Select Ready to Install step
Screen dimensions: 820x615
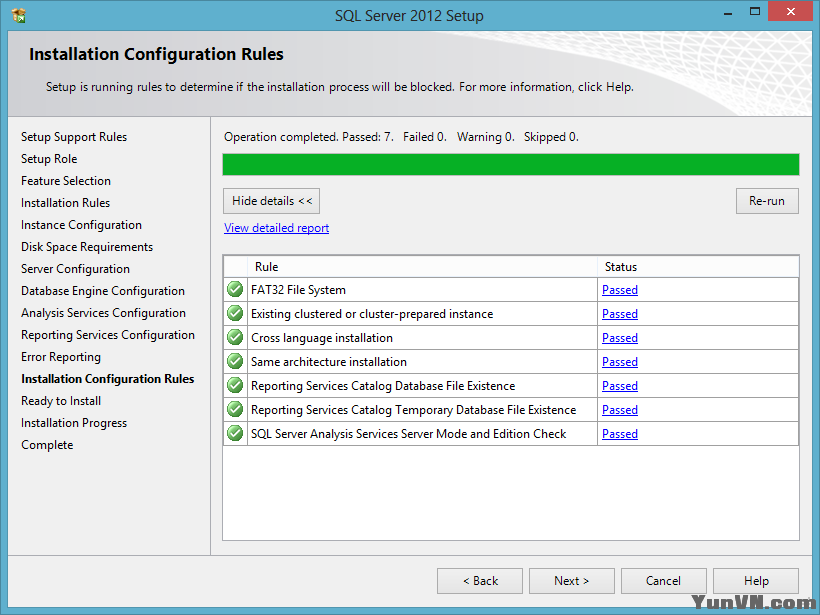tap(61, 401)
